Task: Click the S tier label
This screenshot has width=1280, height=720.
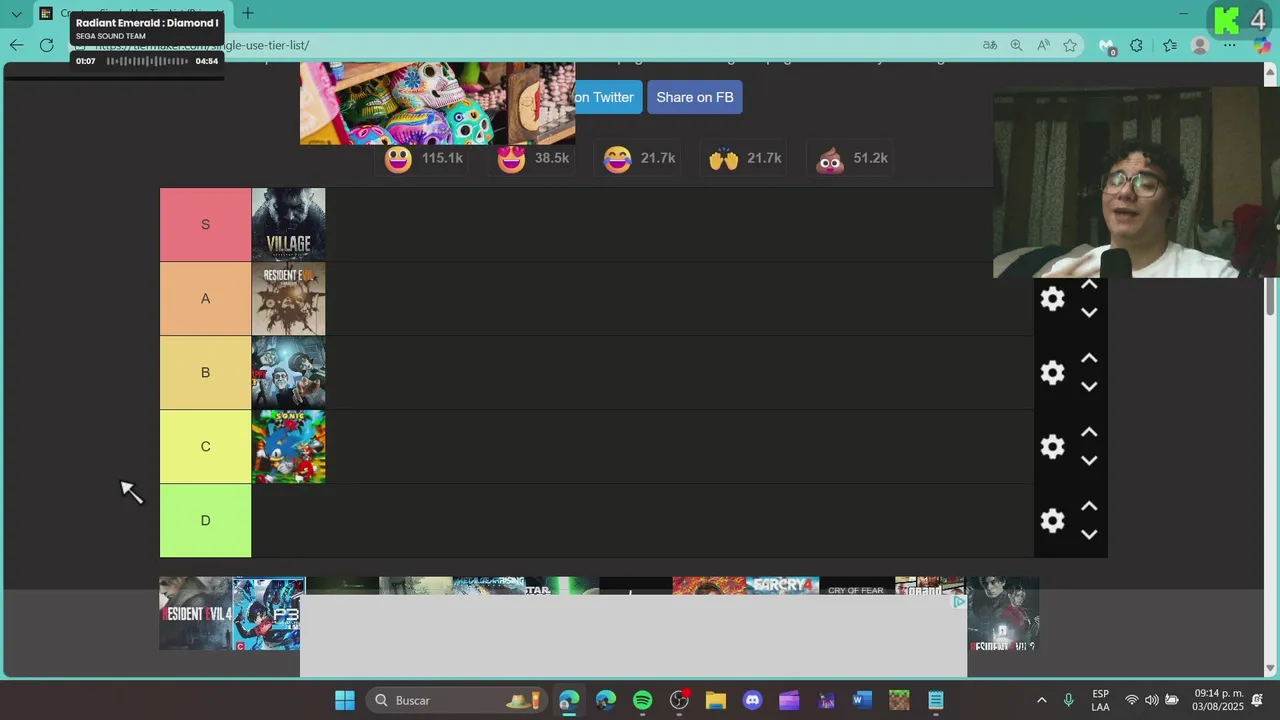Action: coord(205,225)
